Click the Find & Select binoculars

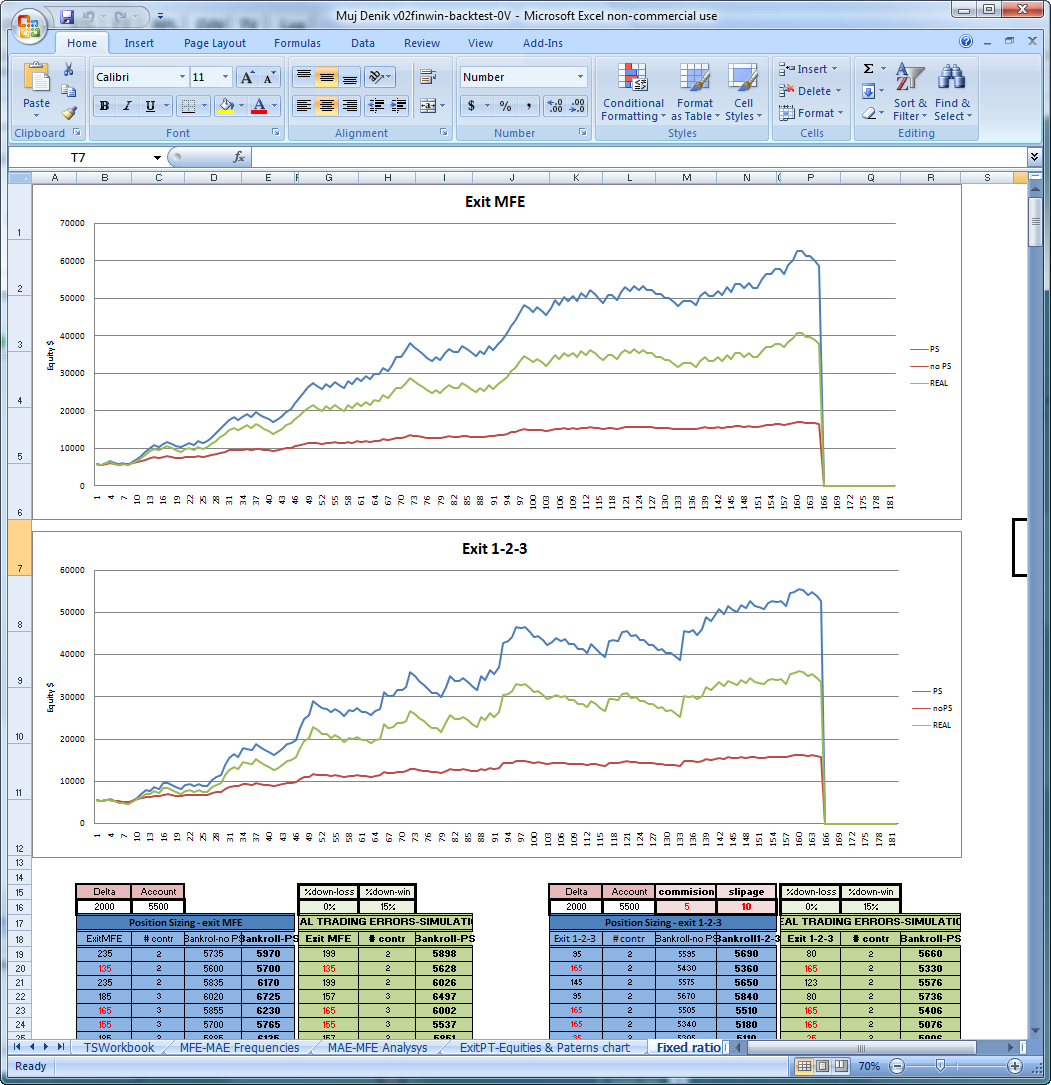pyautogui.click(x=952, y=92)
